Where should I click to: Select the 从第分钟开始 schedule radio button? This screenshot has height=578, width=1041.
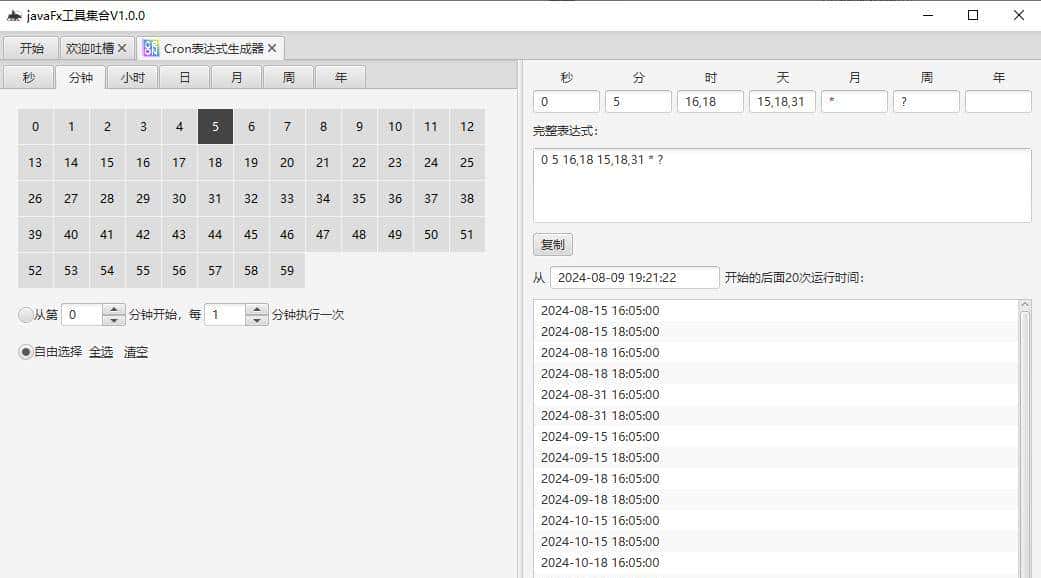pyautogui.click(x=24, y=314)
